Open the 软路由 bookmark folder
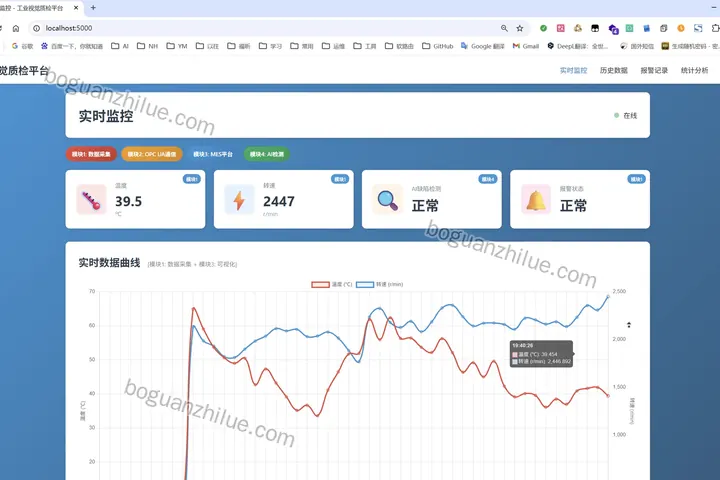Viewport: 720px width, 480px height. [399, 46]
